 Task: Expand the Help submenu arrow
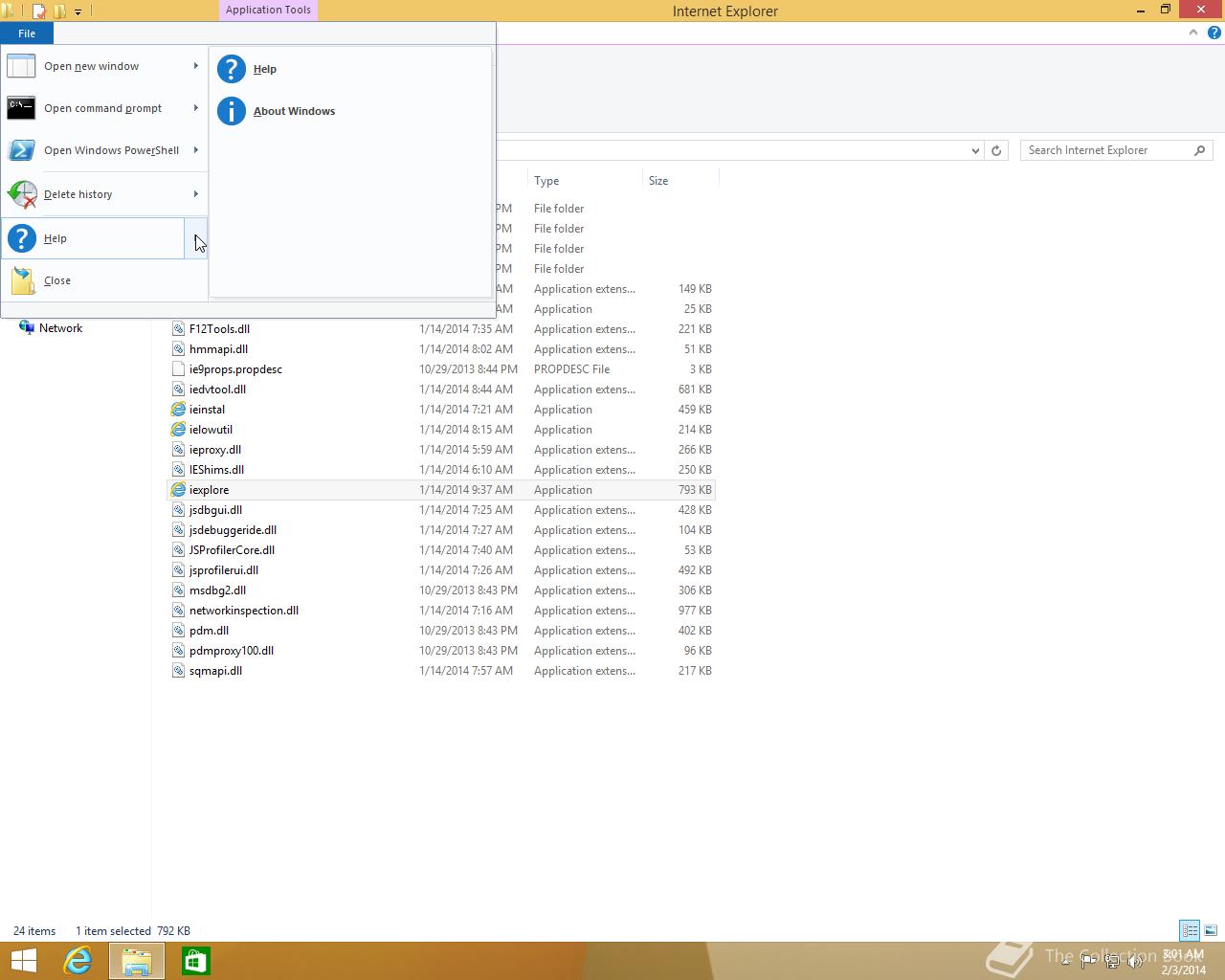[x=195, y=238]
